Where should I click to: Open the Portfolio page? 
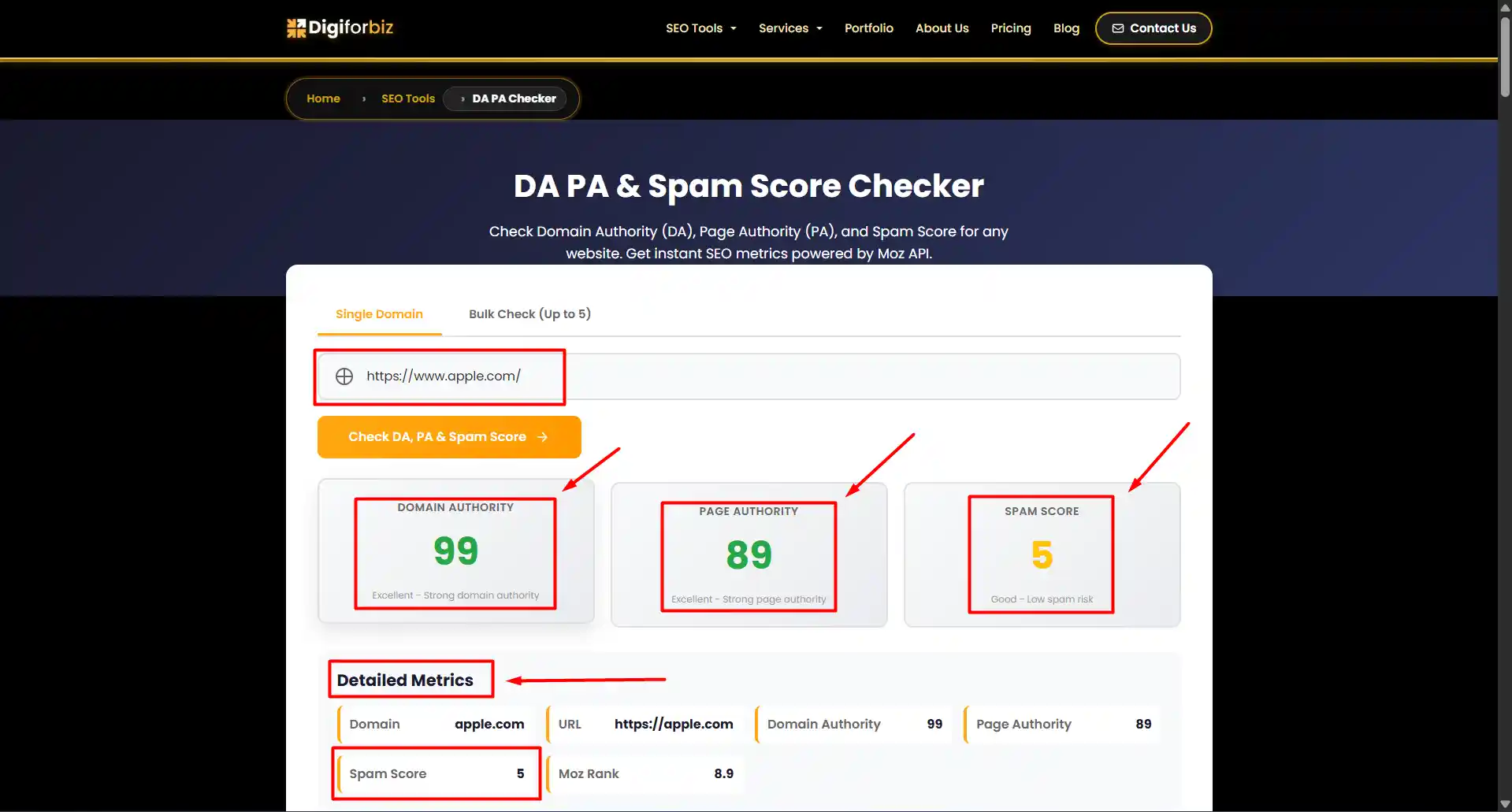(x=868, y=28)
